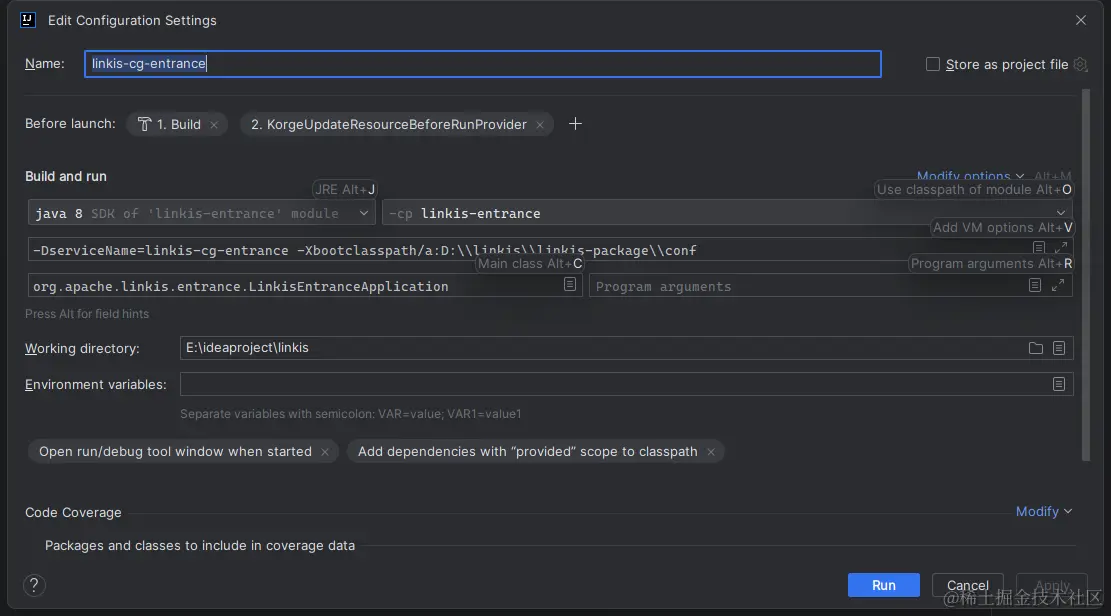This screenshot has width=1111, height=616.
Task: Edit the configuration Name field
Action: [483, 64]
